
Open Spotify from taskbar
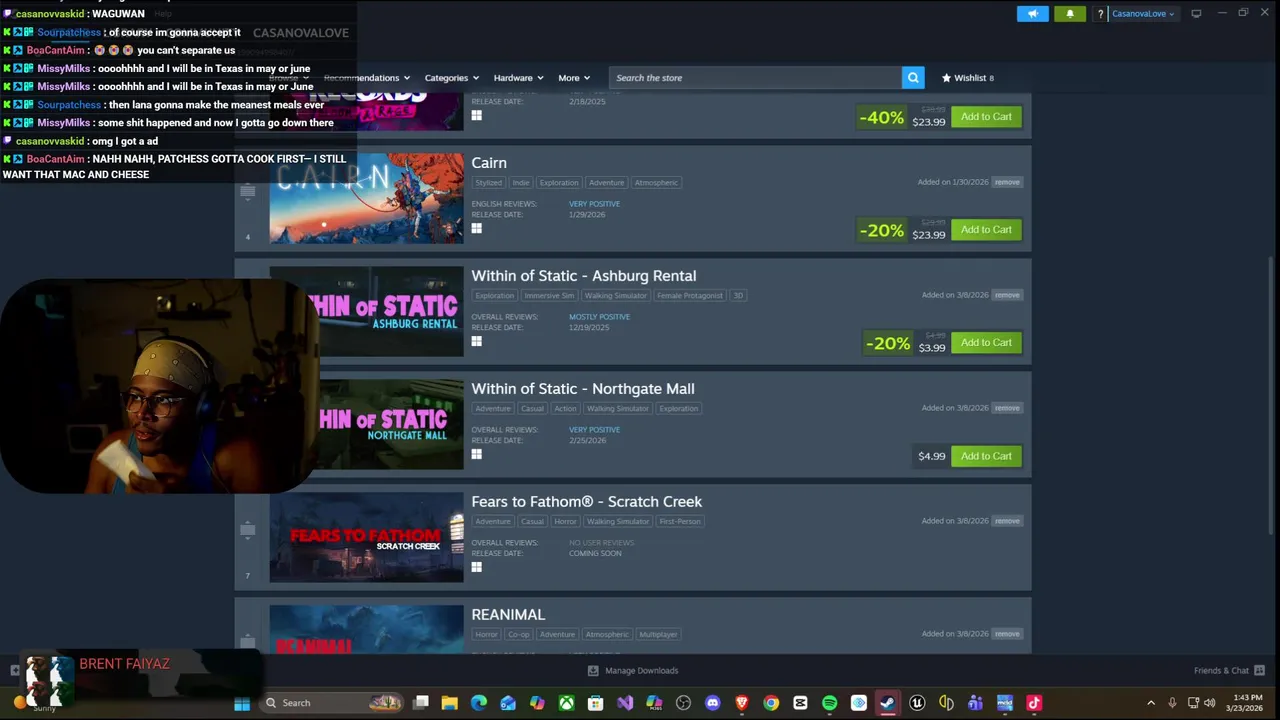(829, 703)
